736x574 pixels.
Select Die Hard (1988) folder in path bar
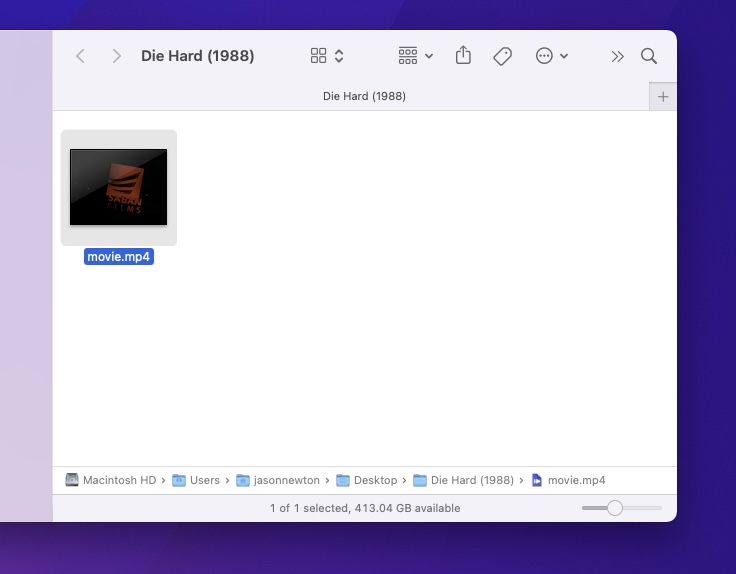tap(463, 480)
